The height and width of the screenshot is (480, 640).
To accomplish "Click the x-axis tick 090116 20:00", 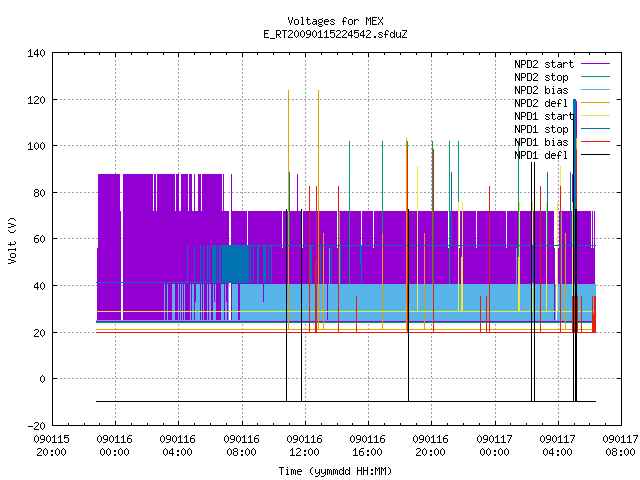I will [431, 446].
